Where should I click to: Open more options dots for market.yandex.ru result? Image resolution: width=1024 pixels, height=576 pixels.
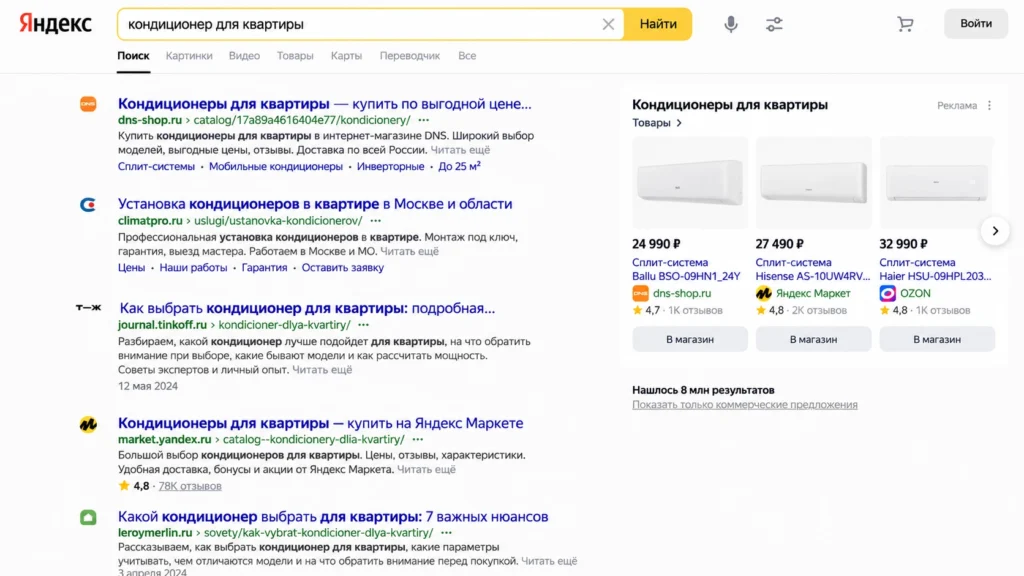pyautogui.click(x=418, y=440)
